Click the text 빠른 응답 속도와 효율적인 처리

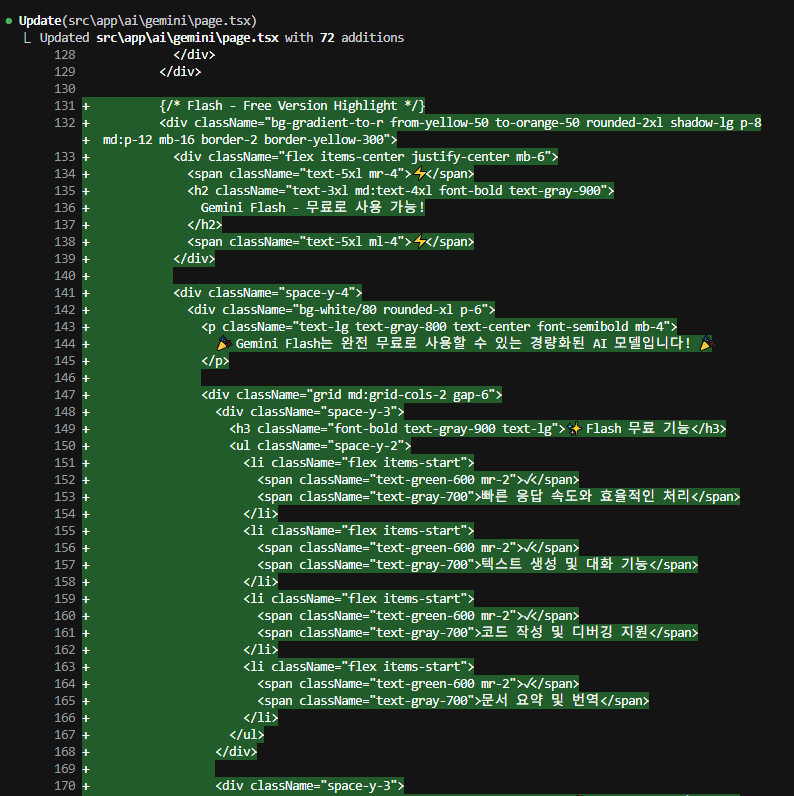(585, 496)
